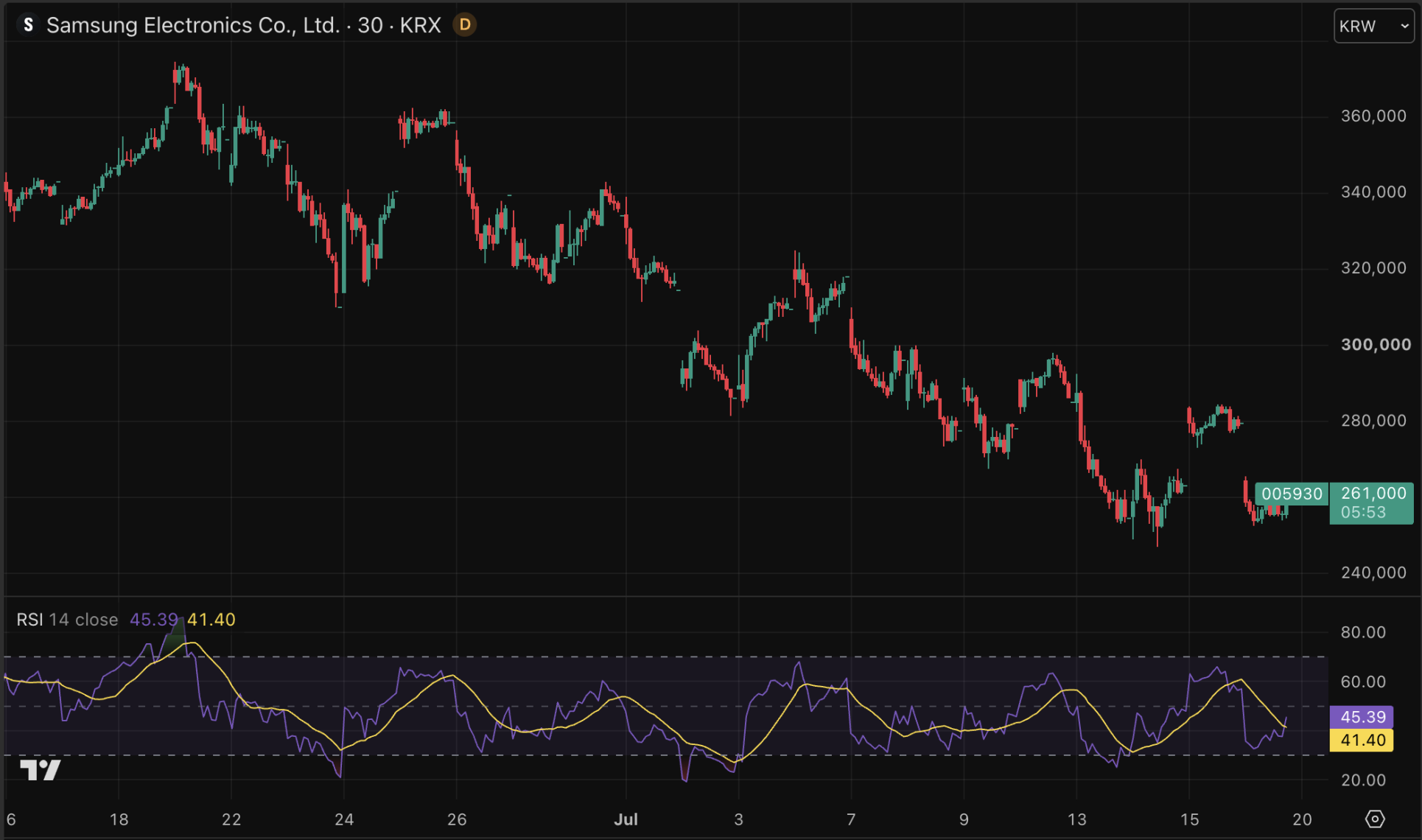Click date 20 on the time axis

(1303, 819)
